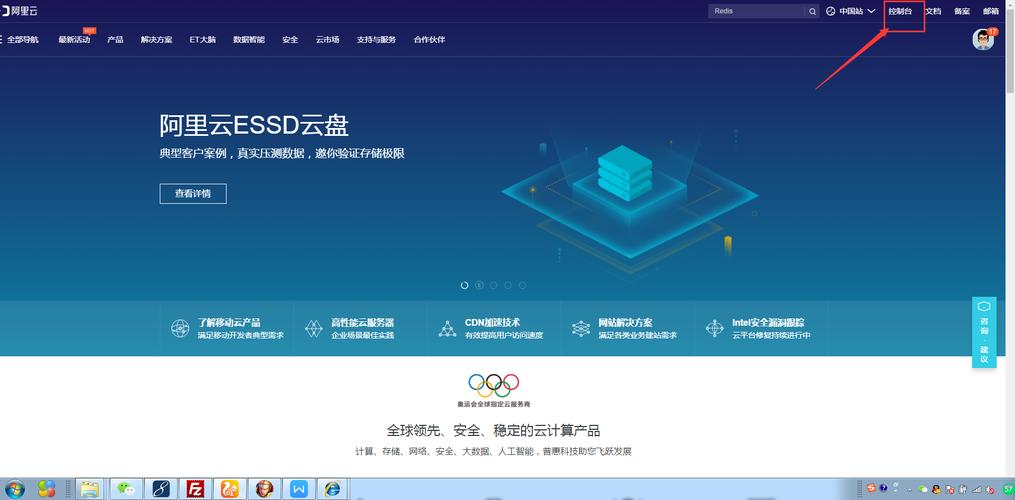This screenshot has height=500, width=1015.
Task: Click the 全球领先、安全、稳定的云计算产品 heading
Action: pos(493,431)
